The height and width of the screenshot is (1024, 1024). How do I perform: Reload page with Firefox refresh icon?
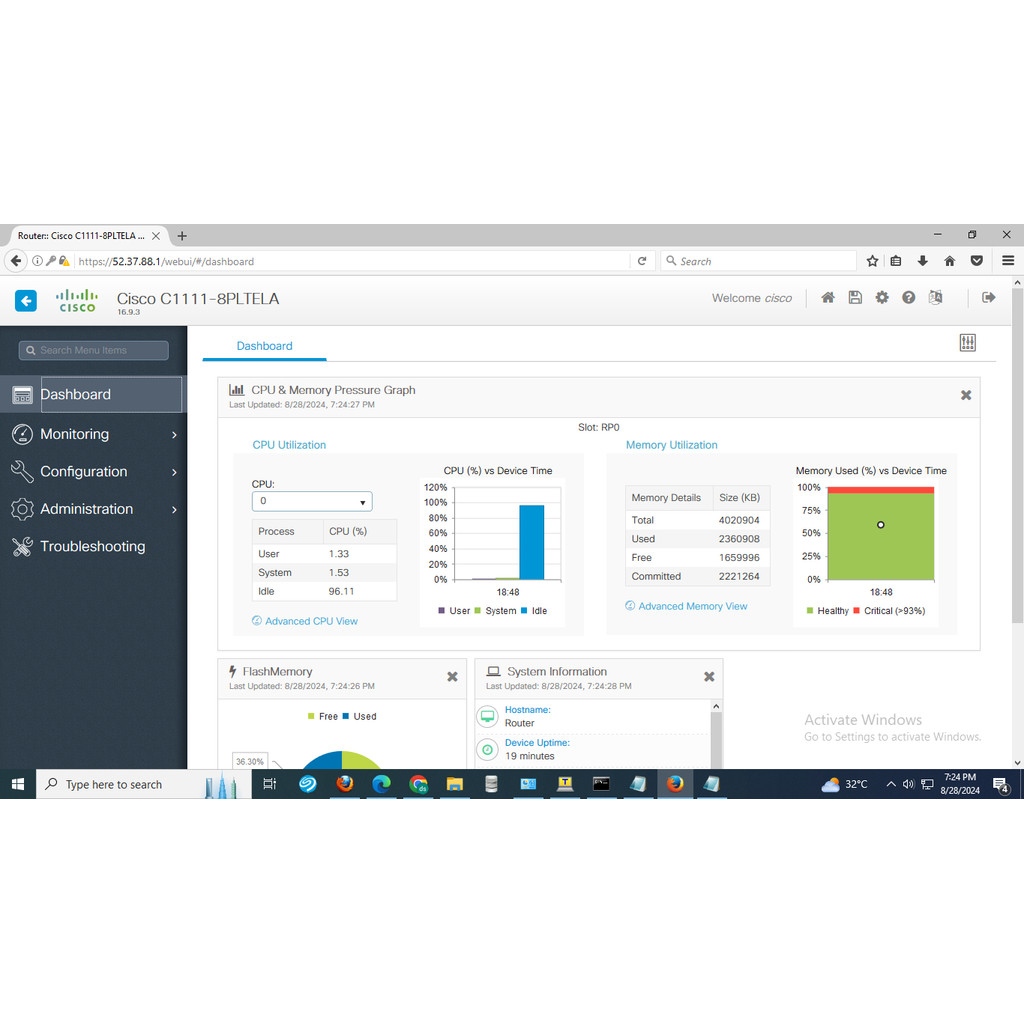pyautogui.click(x=642, y=261)
